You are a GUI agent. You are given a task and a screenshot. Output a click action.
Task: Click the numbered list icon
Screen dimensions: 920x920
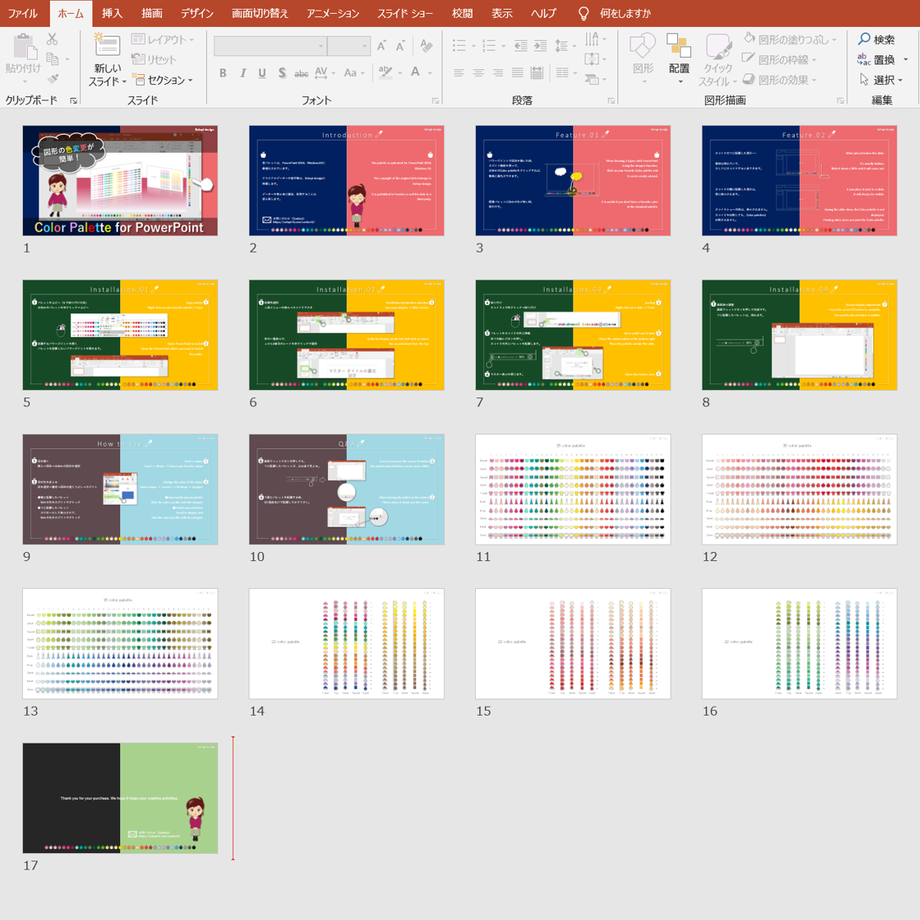489,46
